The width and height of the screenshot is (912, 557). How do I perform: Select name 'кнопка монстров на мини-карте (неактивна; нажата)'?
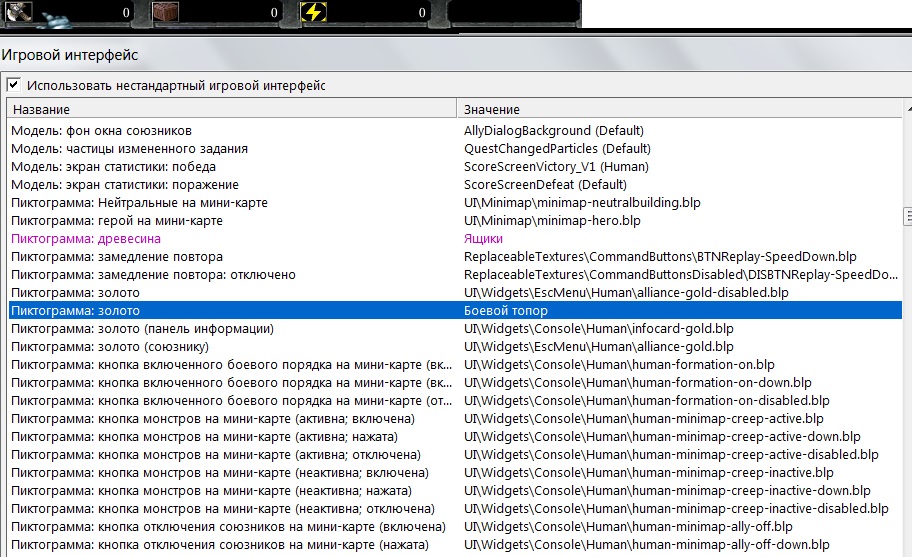(212, 491)
